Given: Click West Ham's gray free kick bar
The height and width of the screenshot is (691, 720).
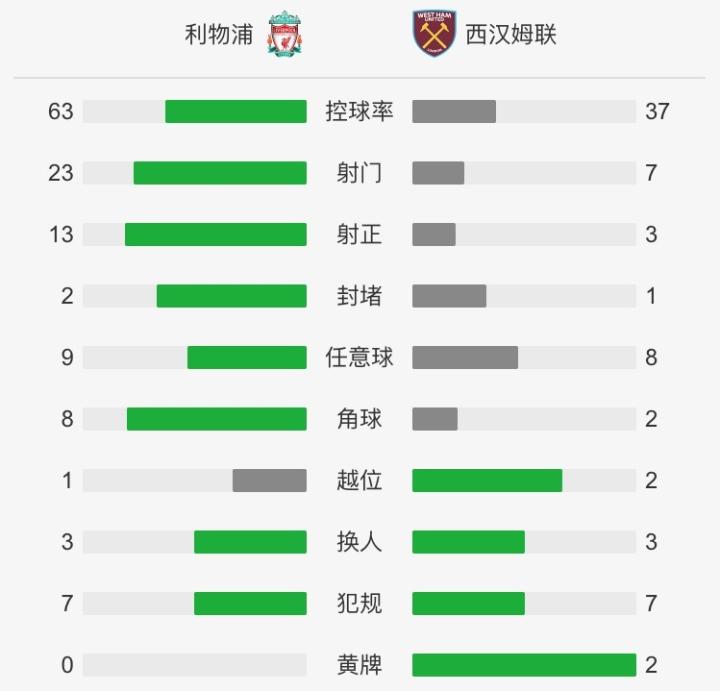Looking at the screenshot, I should tap(465, 357).
